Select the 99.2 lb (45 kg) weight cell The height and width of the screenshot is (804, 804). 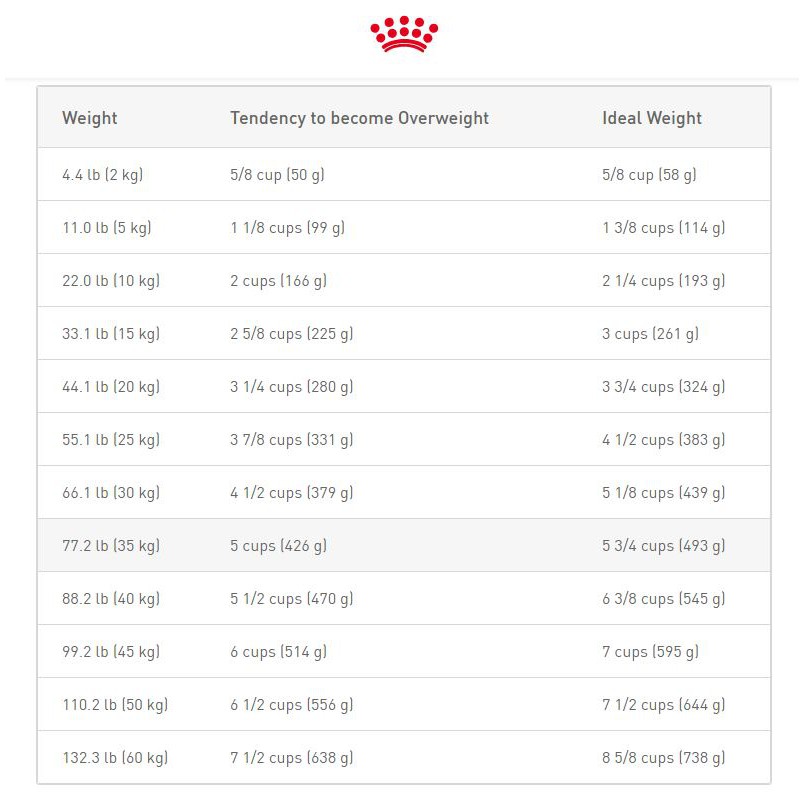pyautogui.click(x=111, y=652)
